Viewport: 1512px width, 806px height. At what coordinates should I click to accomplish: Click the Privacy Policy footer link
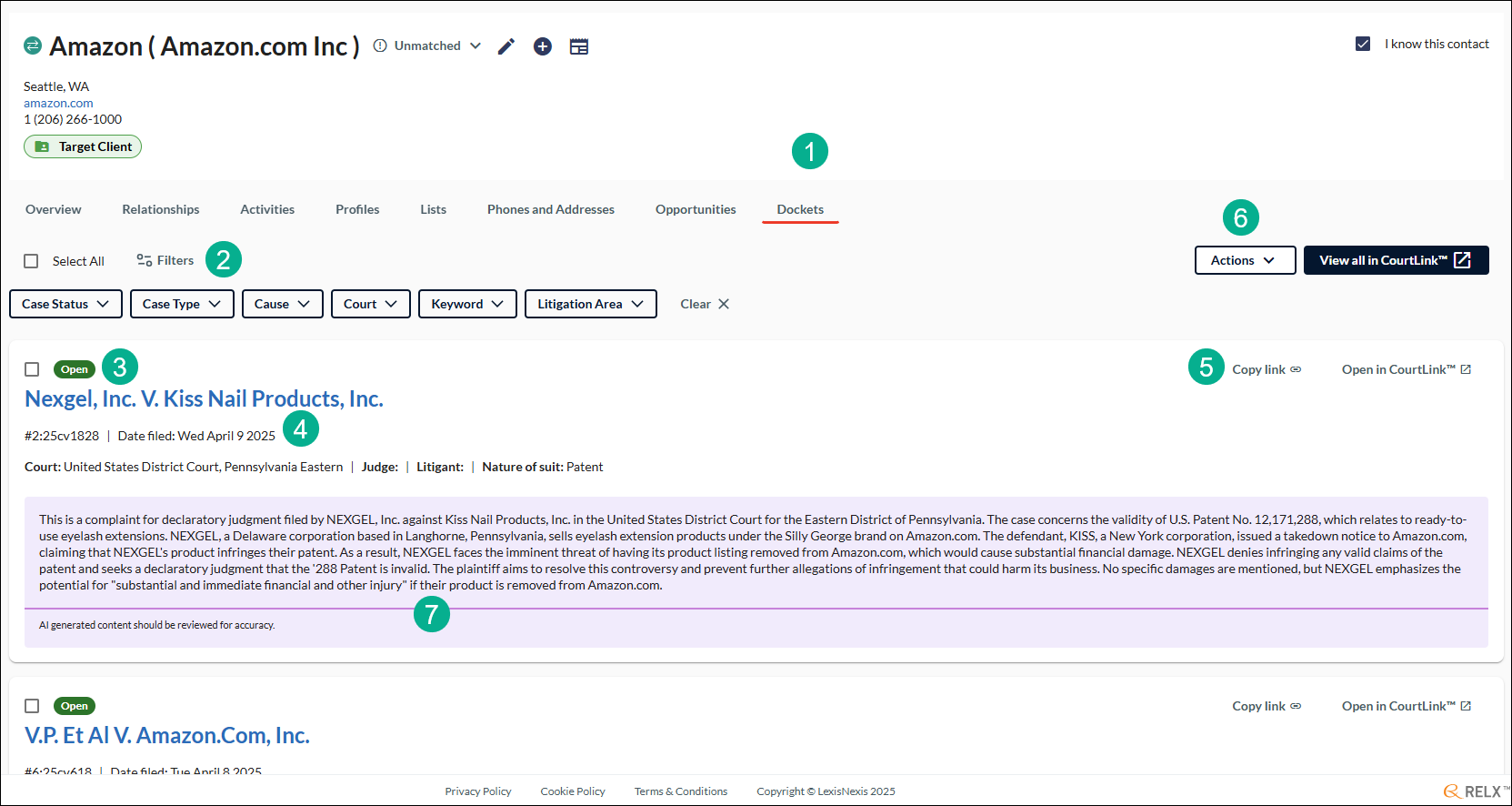coord(478,791)
